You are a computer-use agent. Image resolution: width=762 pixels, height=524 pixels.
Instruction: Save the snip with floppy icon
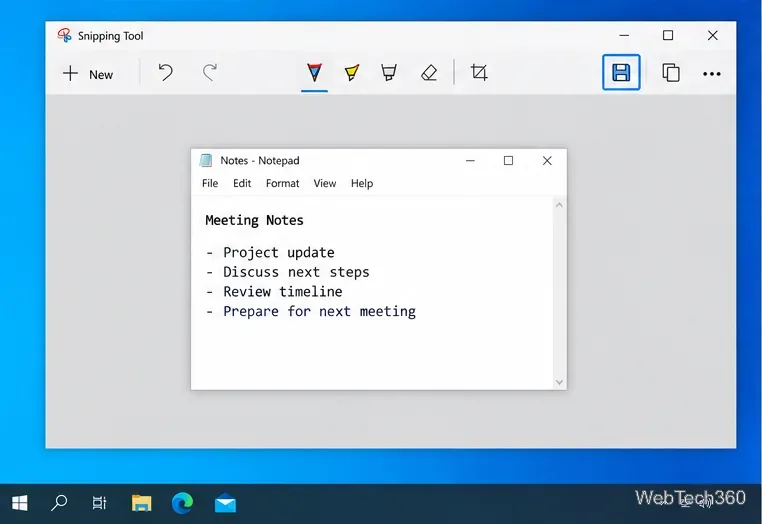[621, 72]
